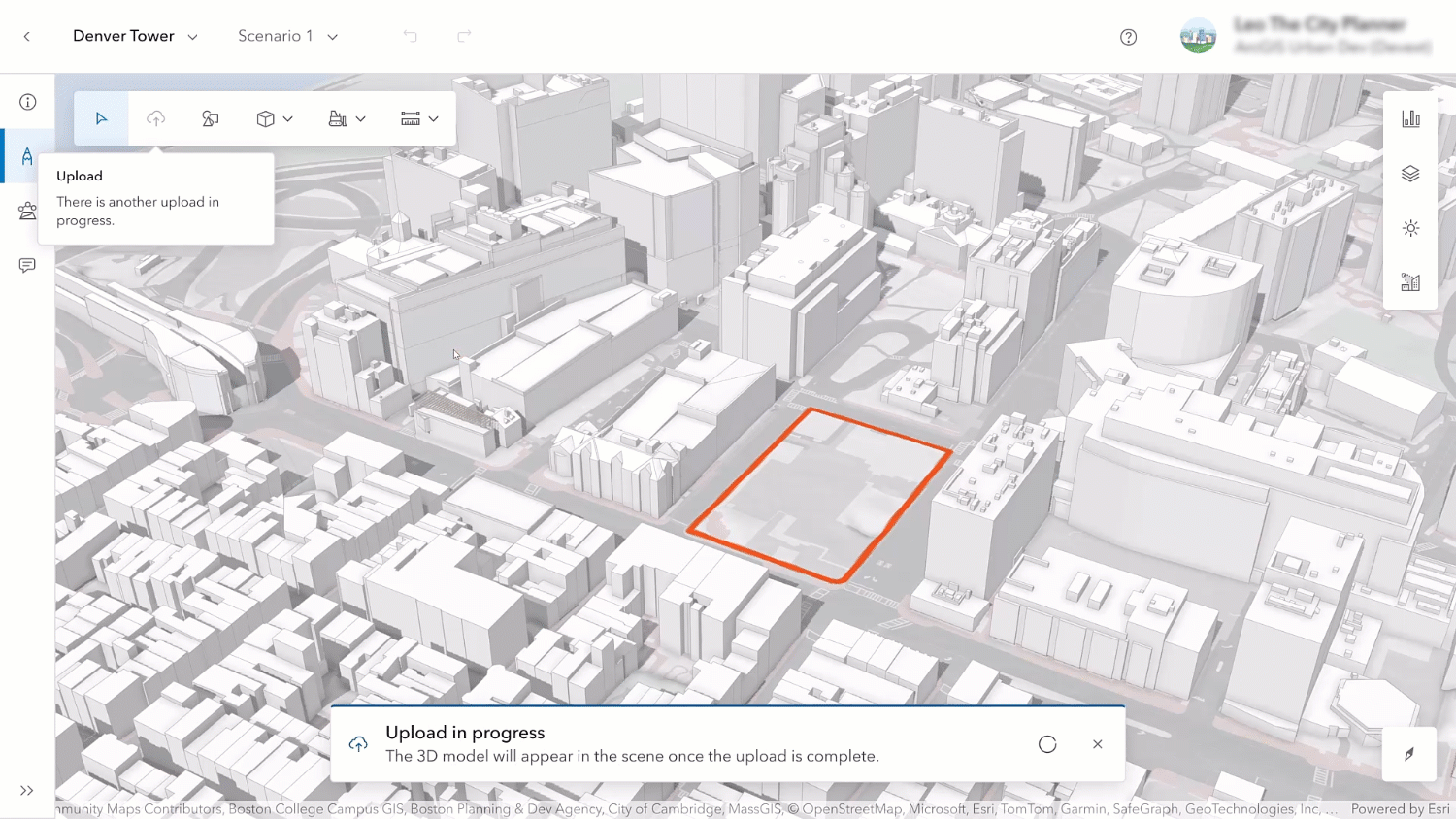The height and width of the screenshot is (819, 1456).
Task: Expand the left sidebar with double chevron
Action: (x=27, y=791)
